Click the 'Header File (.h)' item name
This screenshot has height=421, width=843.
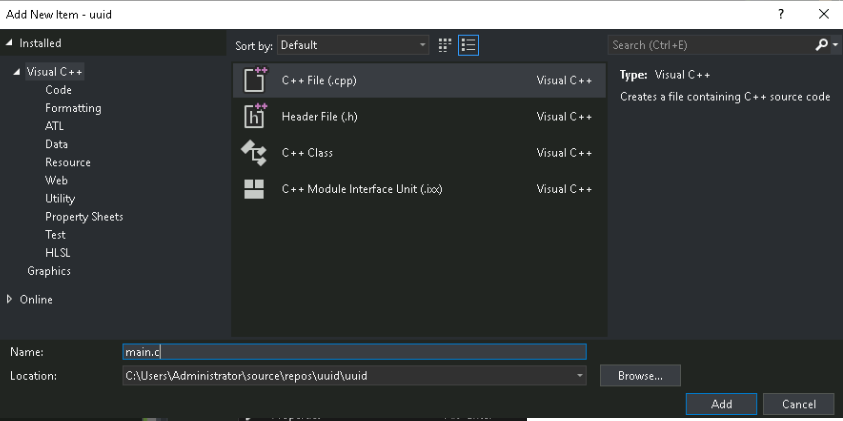point(319,117)
